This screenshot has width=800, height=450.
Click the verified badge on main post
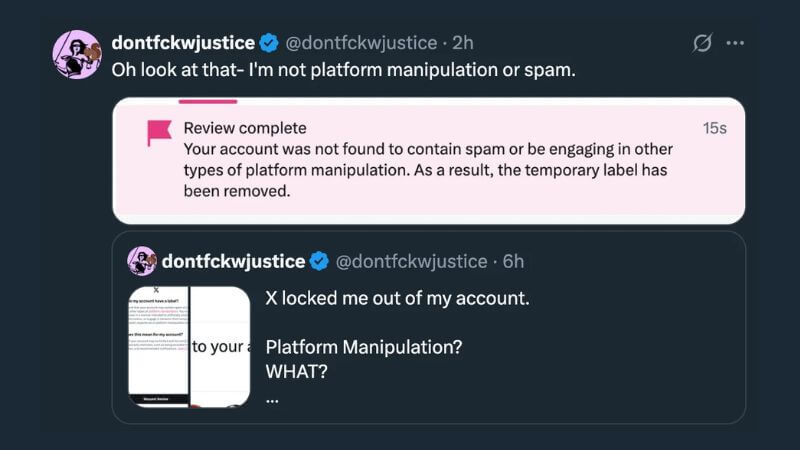click(x=269, y=43)
